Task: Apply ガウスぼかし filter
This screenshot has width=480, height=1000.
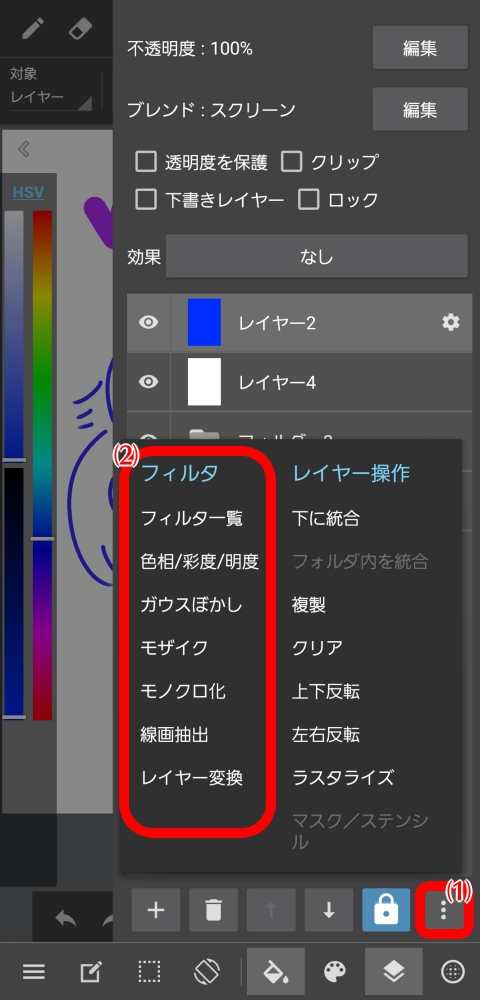Action: click(x=191, y=605)
